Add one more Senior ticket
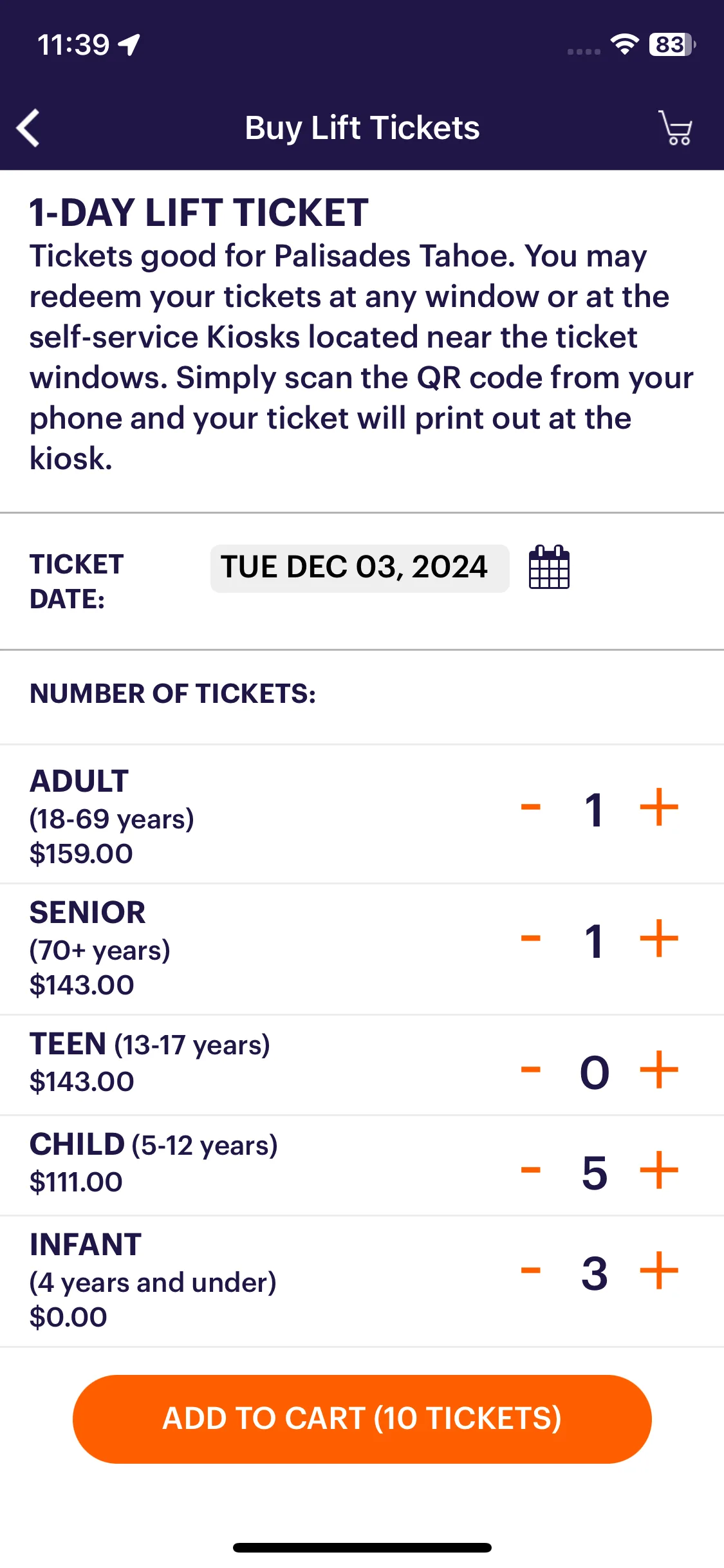This screenshot has height=1568, width=724. click(x=659, y=938)
